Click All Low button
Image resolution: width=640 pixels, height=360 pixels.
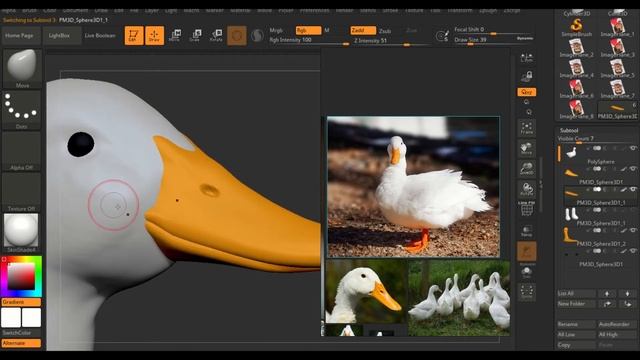point(576,334)
